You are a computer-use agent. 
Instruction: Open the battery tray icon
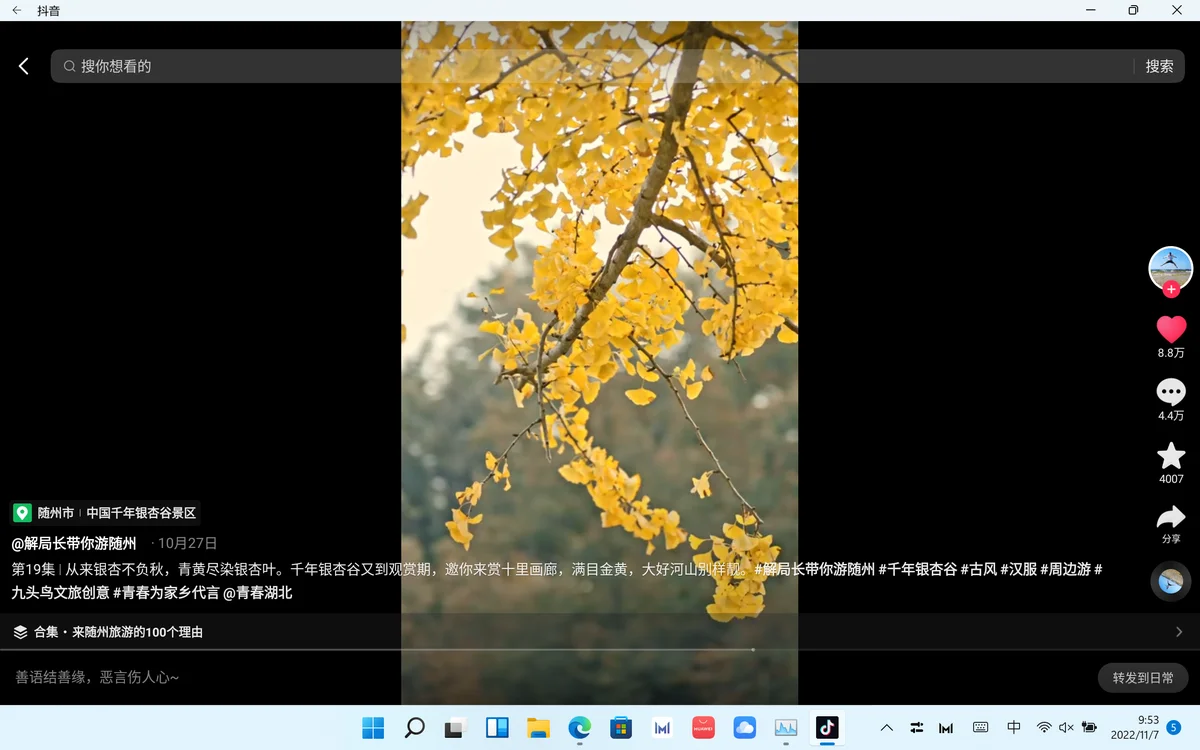[x=1089, y=728]
